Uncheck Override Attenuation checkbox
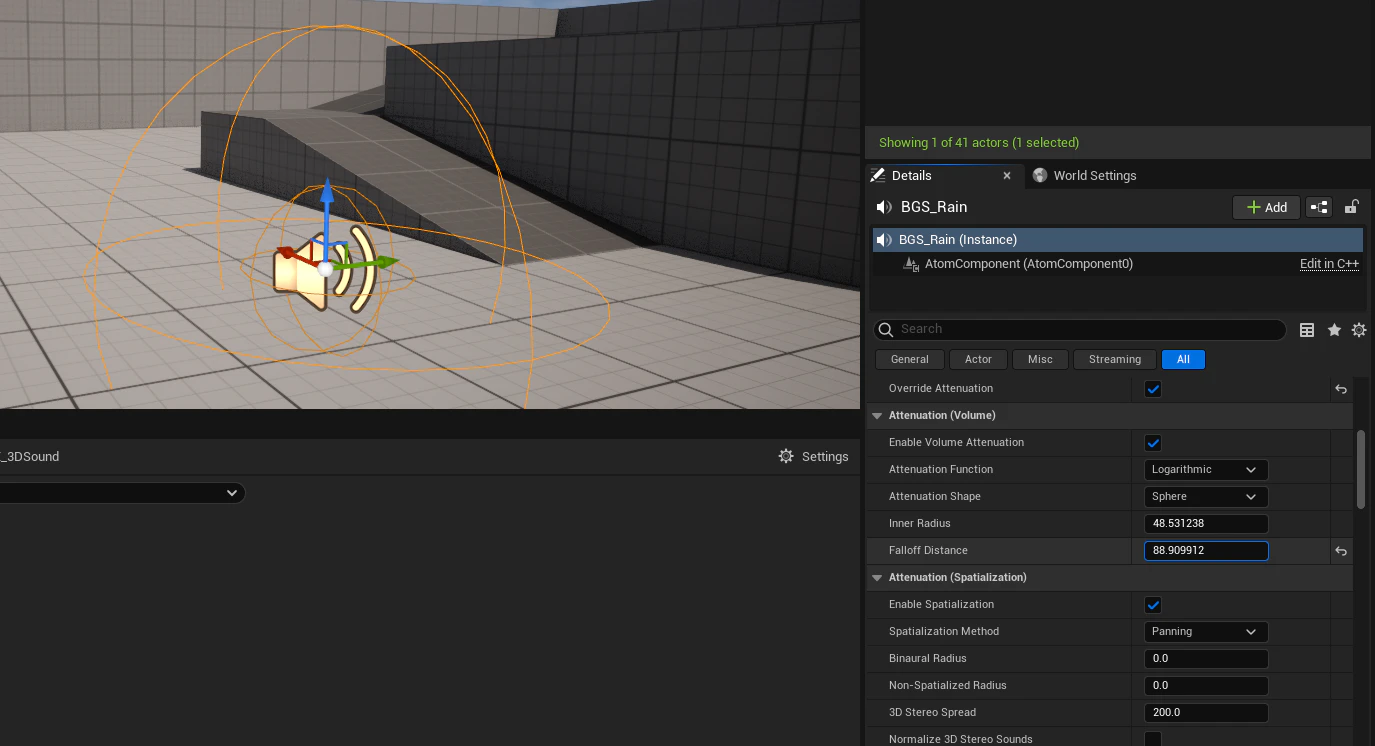The image size is (1375, 746). coord(1153,389)
